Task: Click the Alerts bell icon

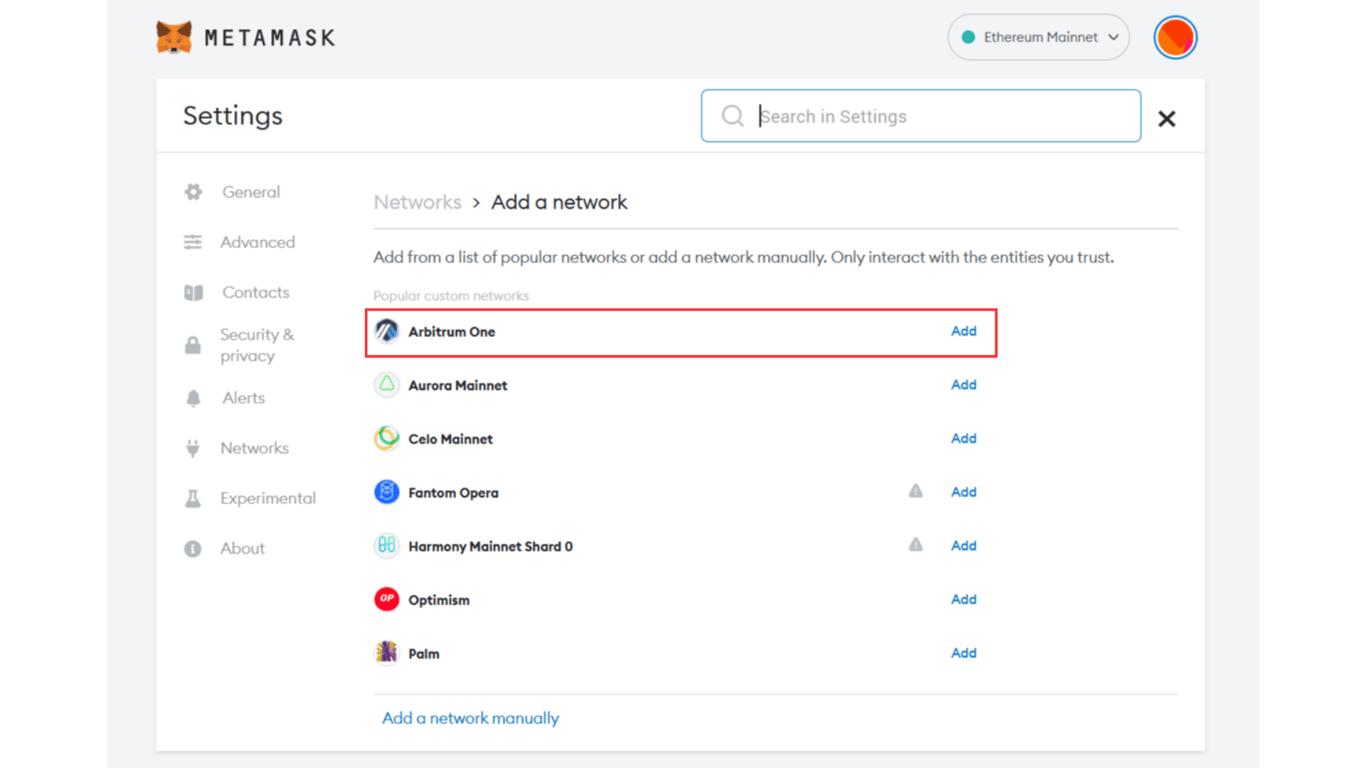Action: tap(192, 397)
